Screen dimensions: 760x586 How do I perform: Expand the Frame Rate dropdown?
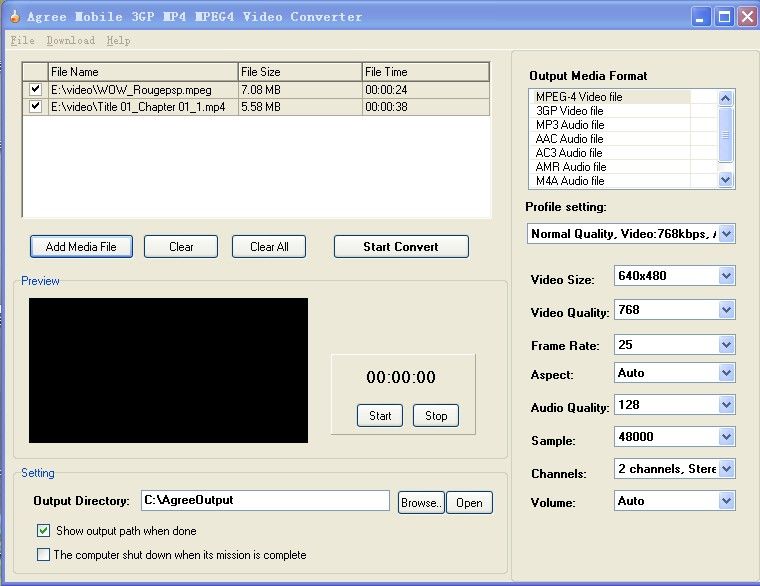(x=726, y=345)
